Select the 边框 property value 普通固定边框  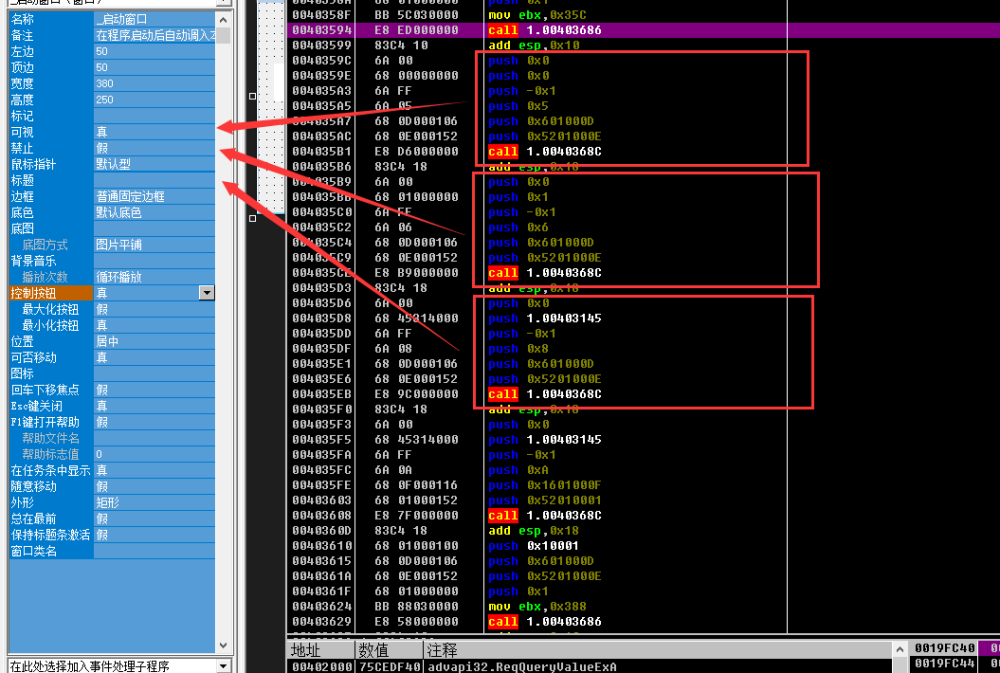tap(150, 196)
